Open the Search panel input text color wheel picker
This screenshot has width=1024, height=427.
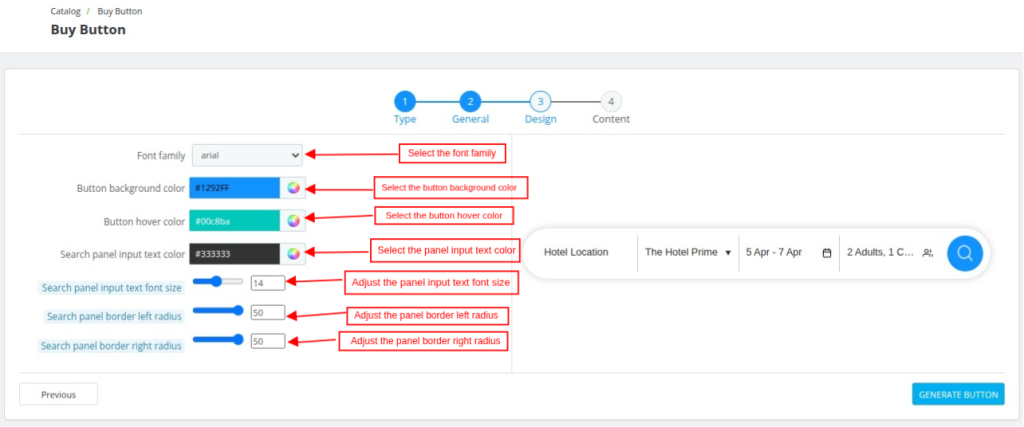click(x=293, y=254)
